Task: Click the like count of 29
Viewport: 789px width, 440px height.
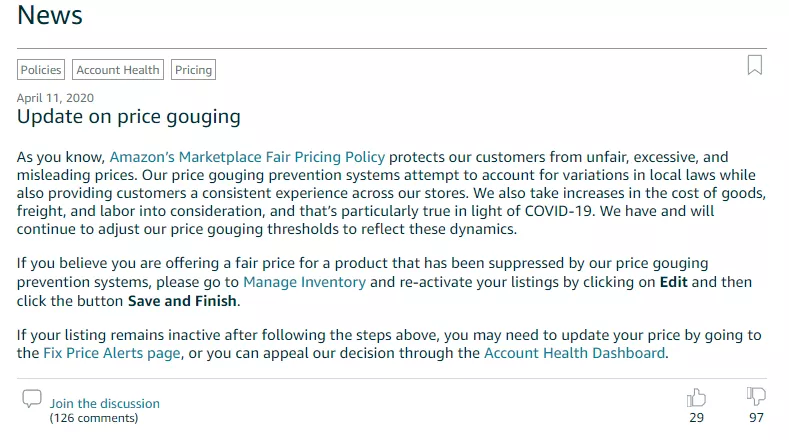Action: point(696,418)
